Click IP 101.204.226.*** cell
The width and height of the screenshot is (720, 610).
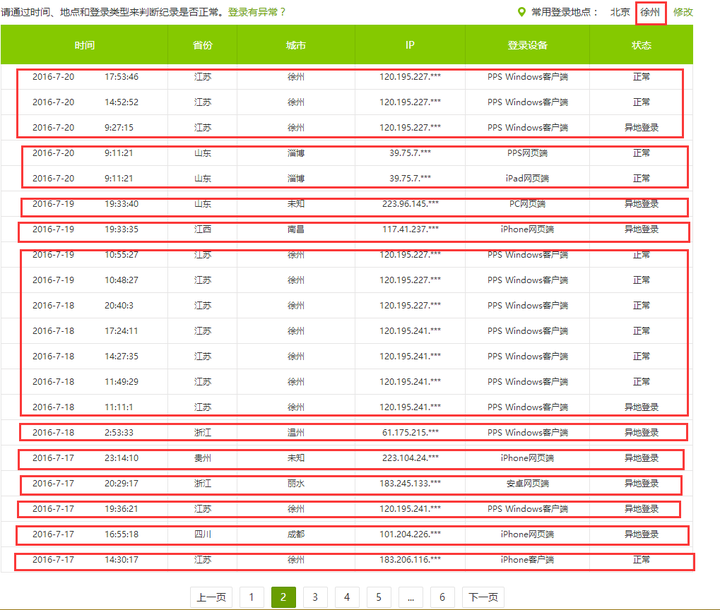410,534
